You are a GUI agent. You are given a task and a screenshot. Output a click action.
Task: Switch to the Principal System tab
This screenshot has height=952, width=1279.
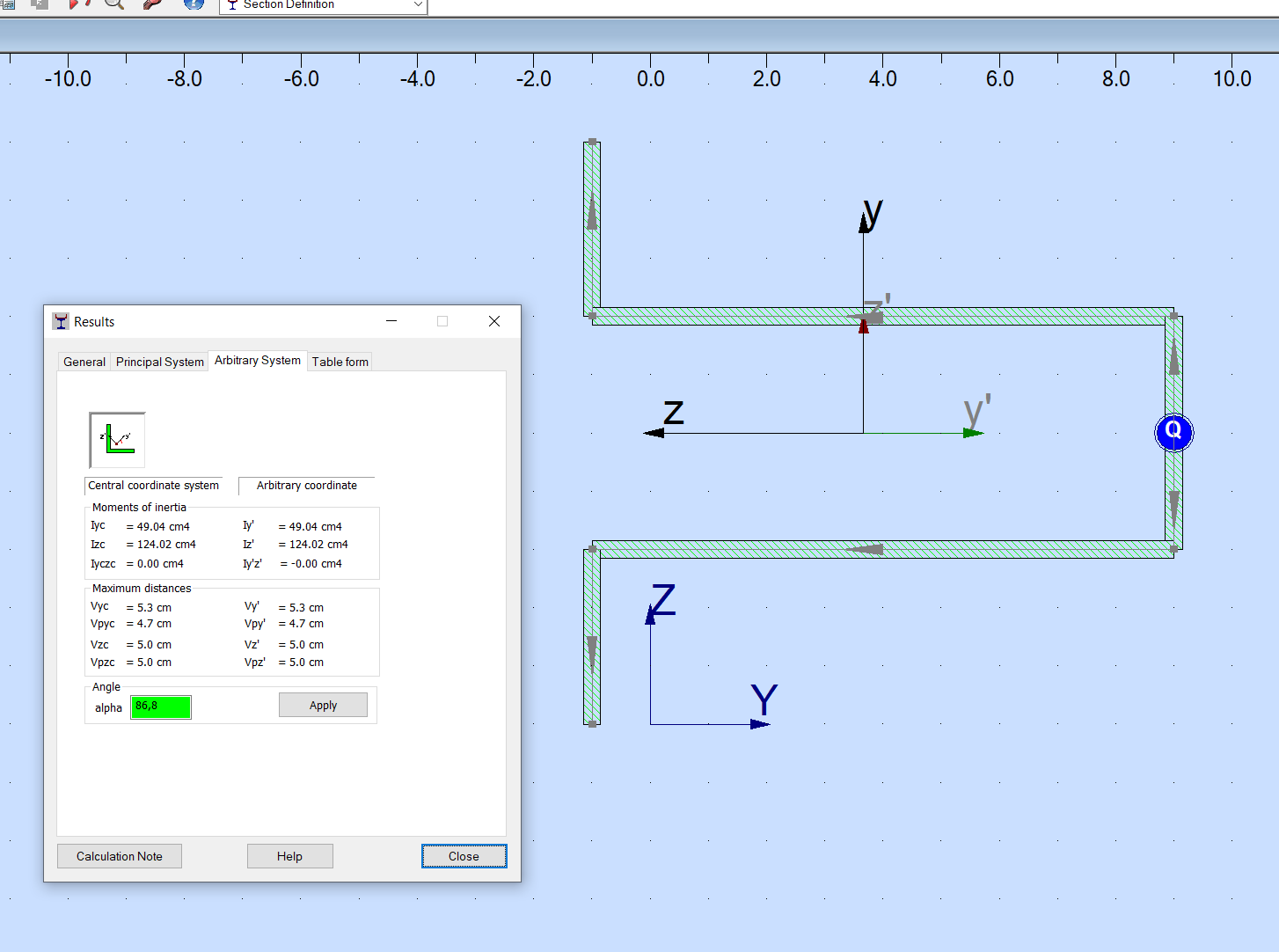[x=159, y=362]
